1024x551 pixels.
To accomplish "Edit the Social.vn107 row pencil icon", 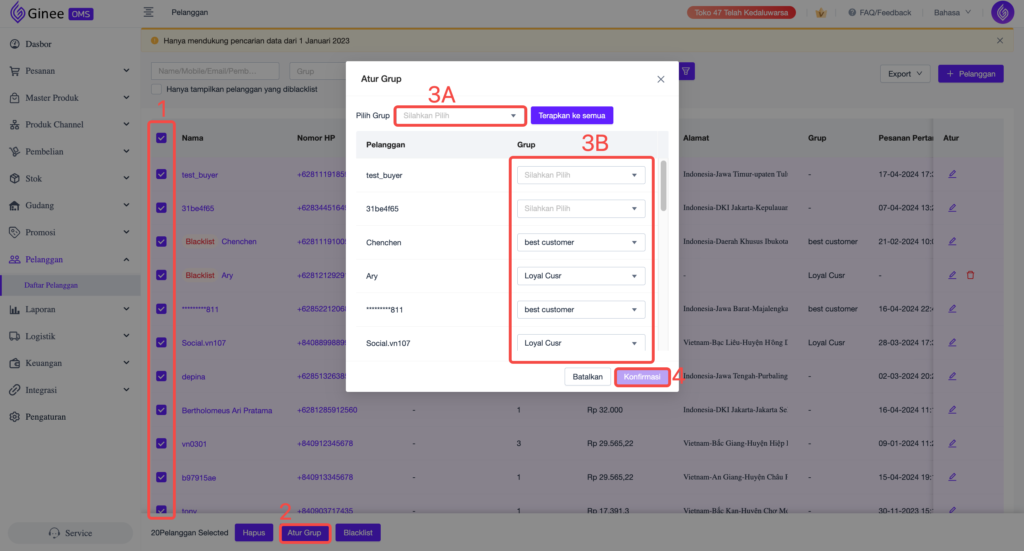I will pos(952,343).
